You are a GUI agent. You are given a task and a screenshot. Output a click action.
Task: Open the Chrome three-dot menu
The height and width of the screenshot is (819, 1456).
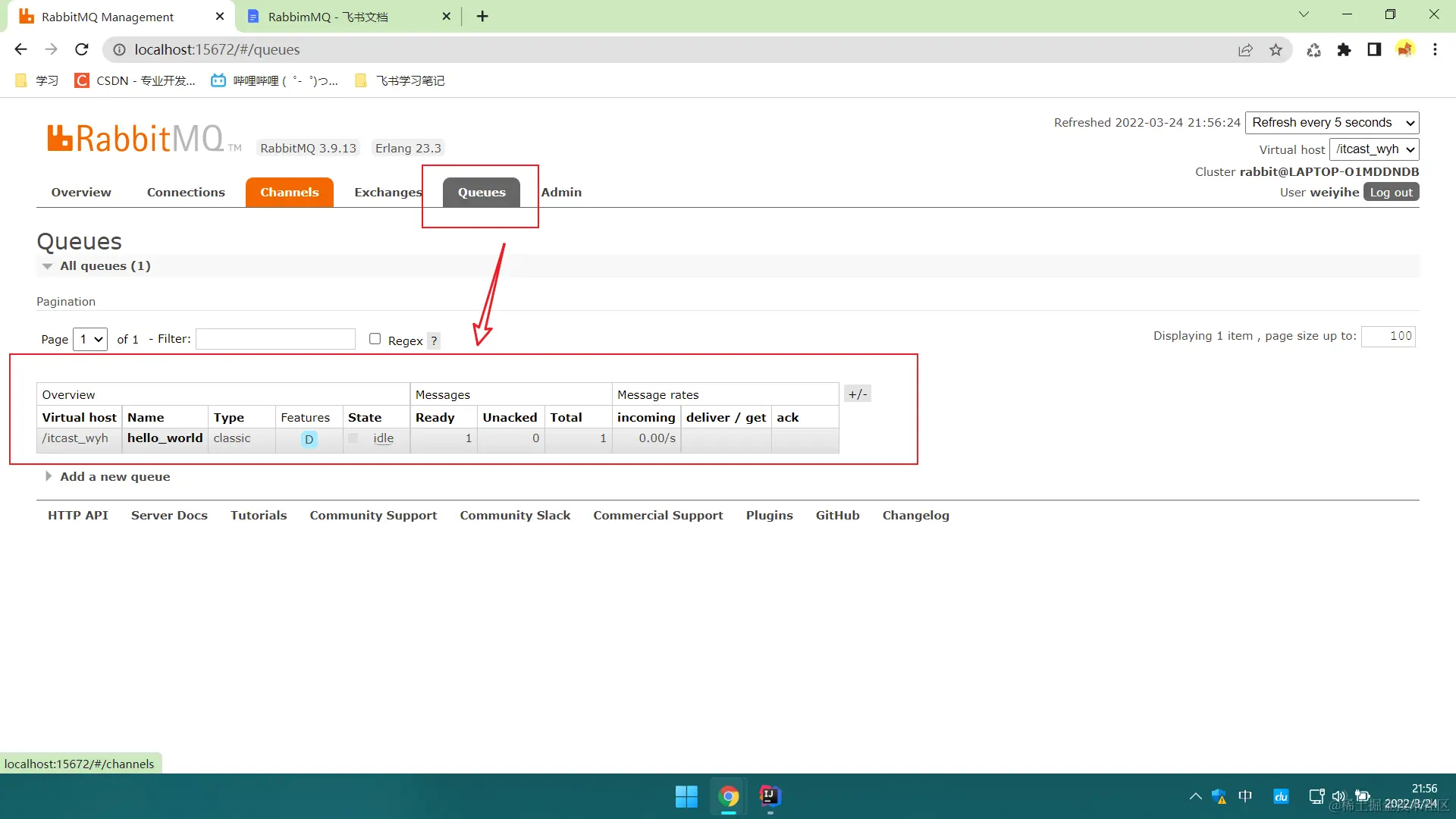coord(1435,49)
